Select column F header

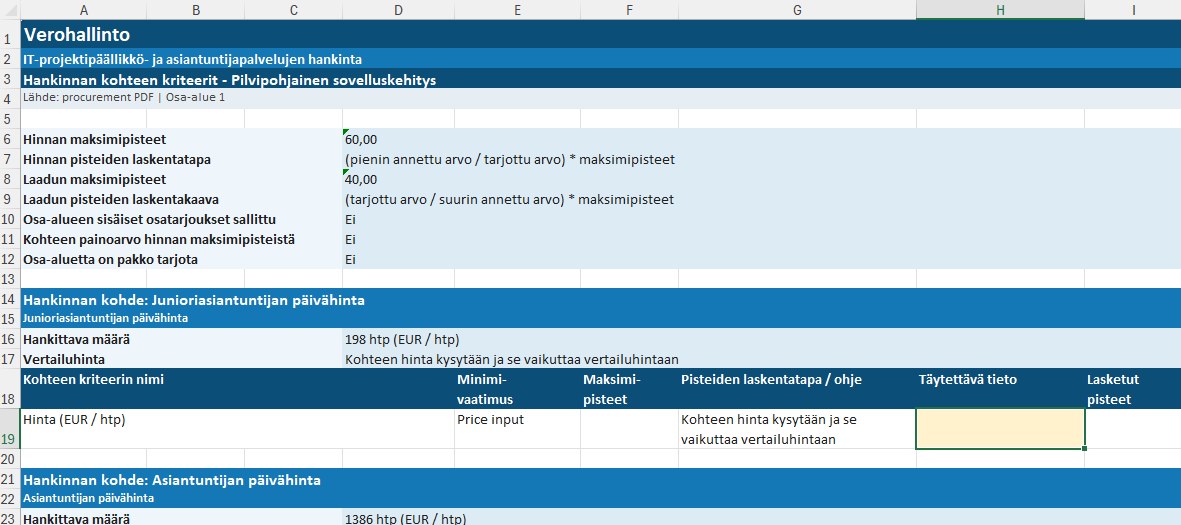[630, 10]
